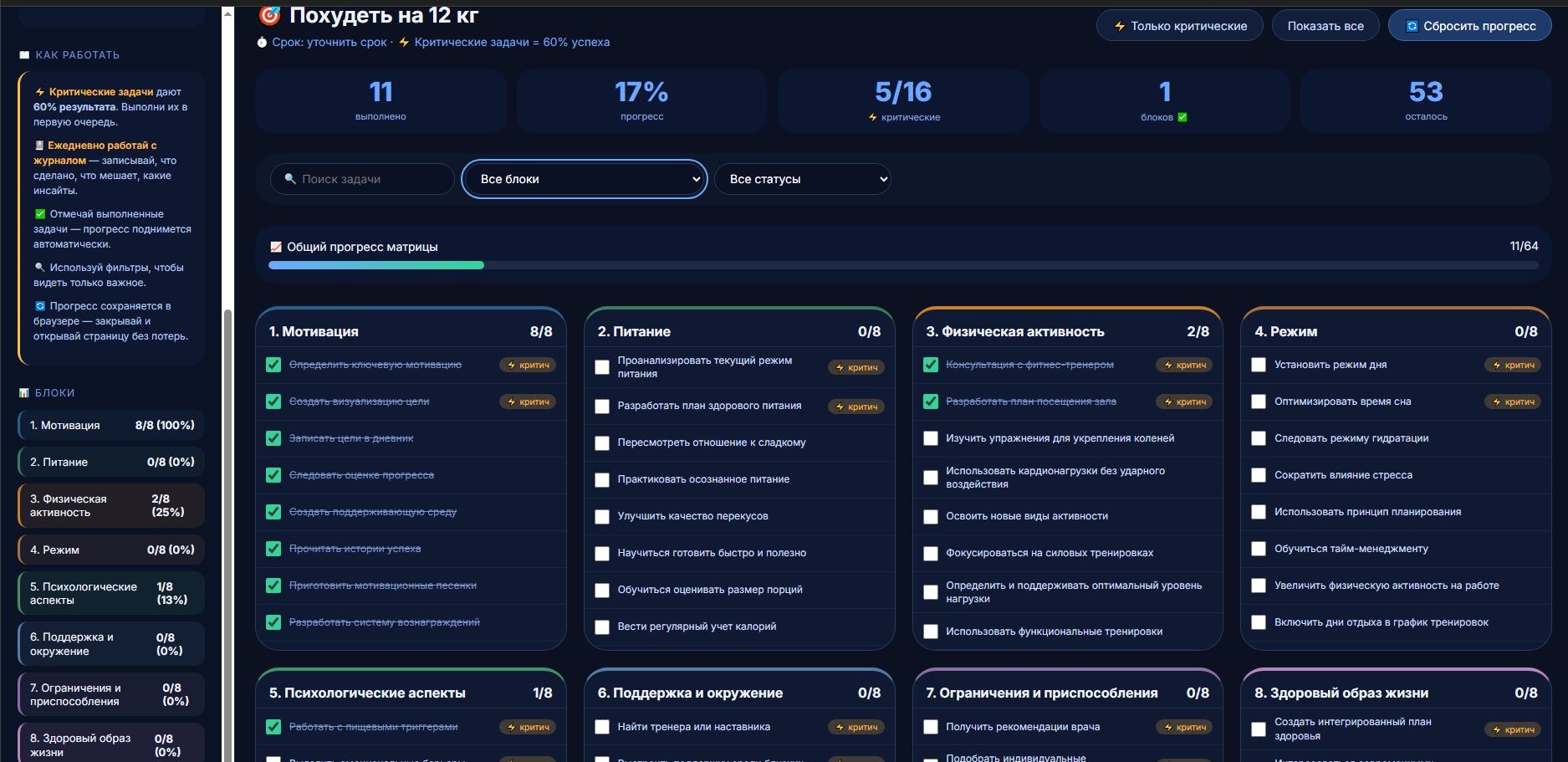This screenshot has height=762, width=1568.
Task: Click the Сбросить прогресс button
Action: pyautogui.click(x=1470, y=26)
